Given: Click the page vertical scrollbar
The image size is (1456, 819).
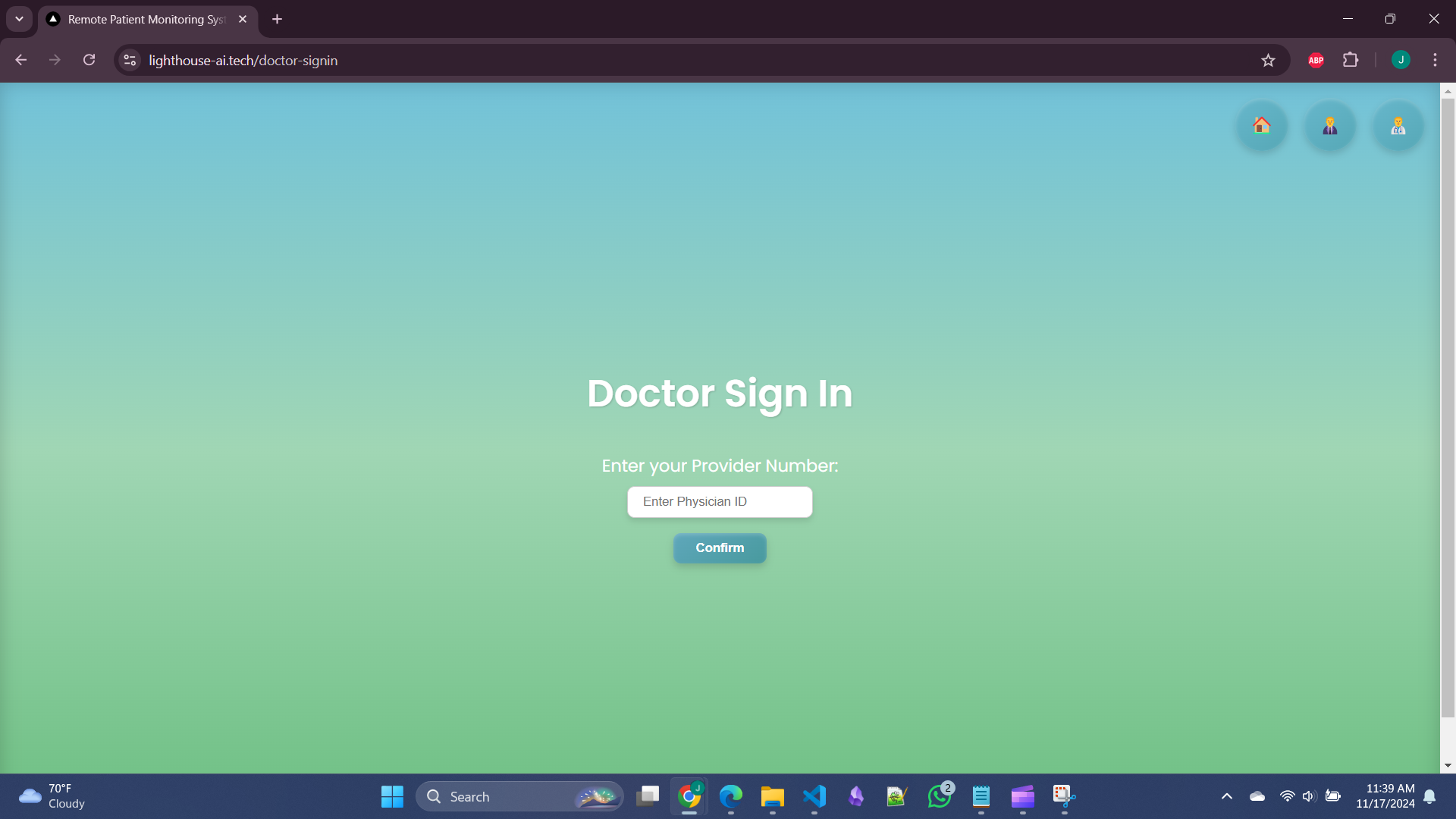Looking at the screenshot, I should (x=1447, y=409).
